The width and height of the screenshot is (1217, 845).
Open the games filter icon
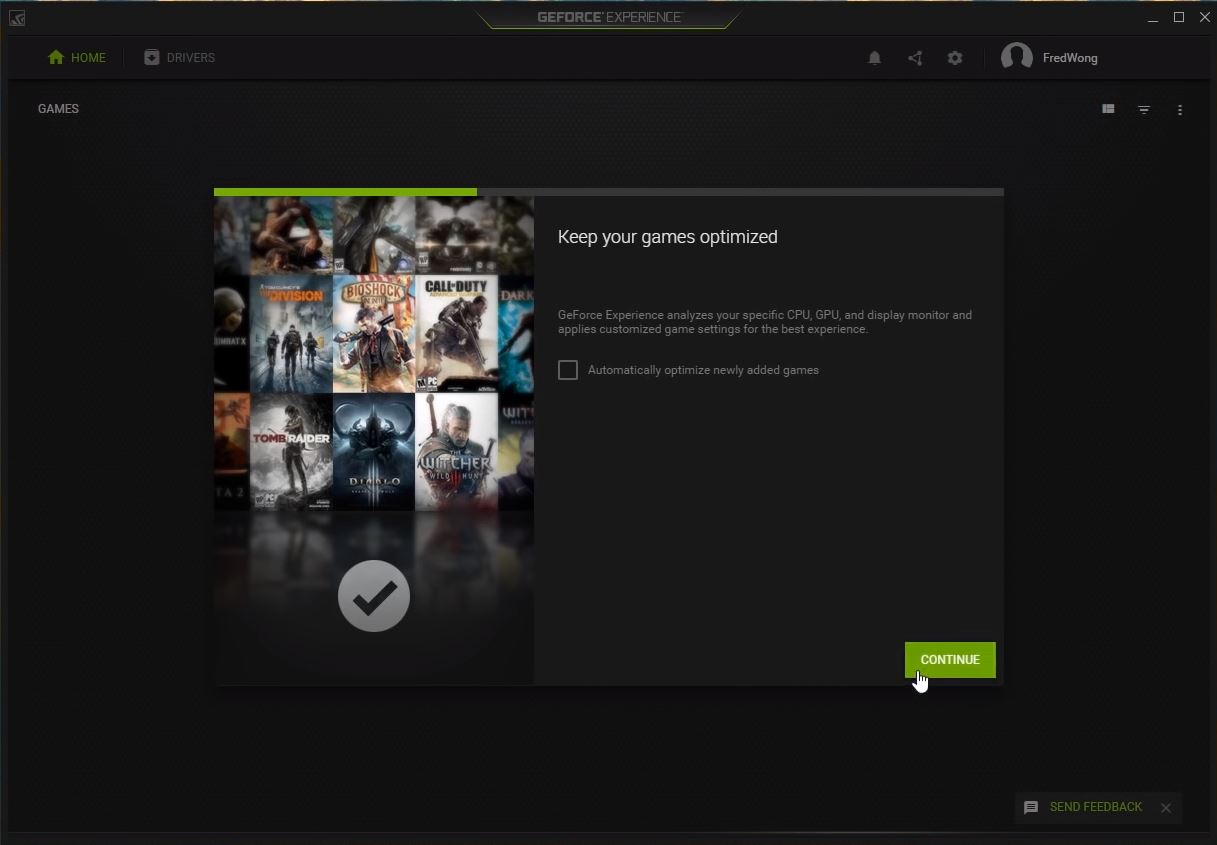click(x=1143, y=109)
